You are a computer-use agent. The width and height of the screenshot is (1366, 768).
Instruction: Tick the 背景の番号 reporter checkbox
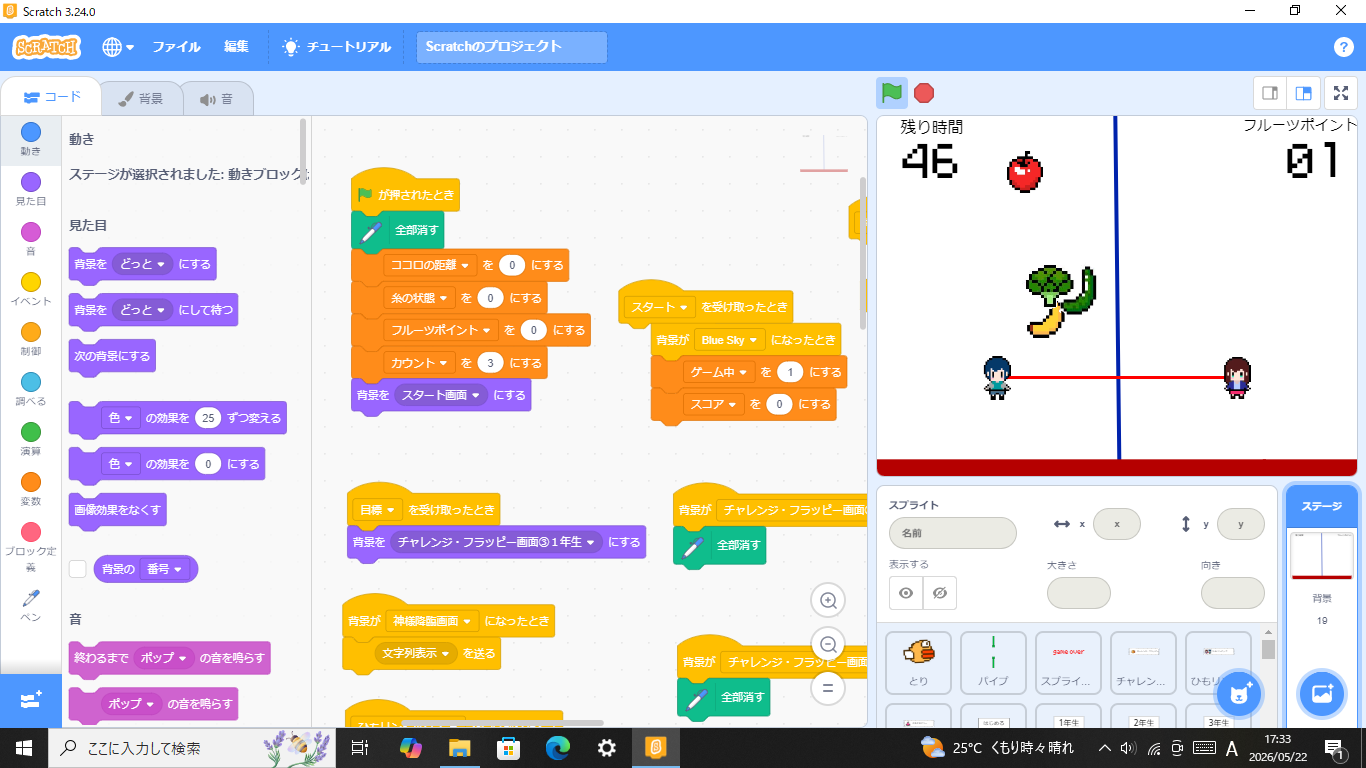click(77, 569)
